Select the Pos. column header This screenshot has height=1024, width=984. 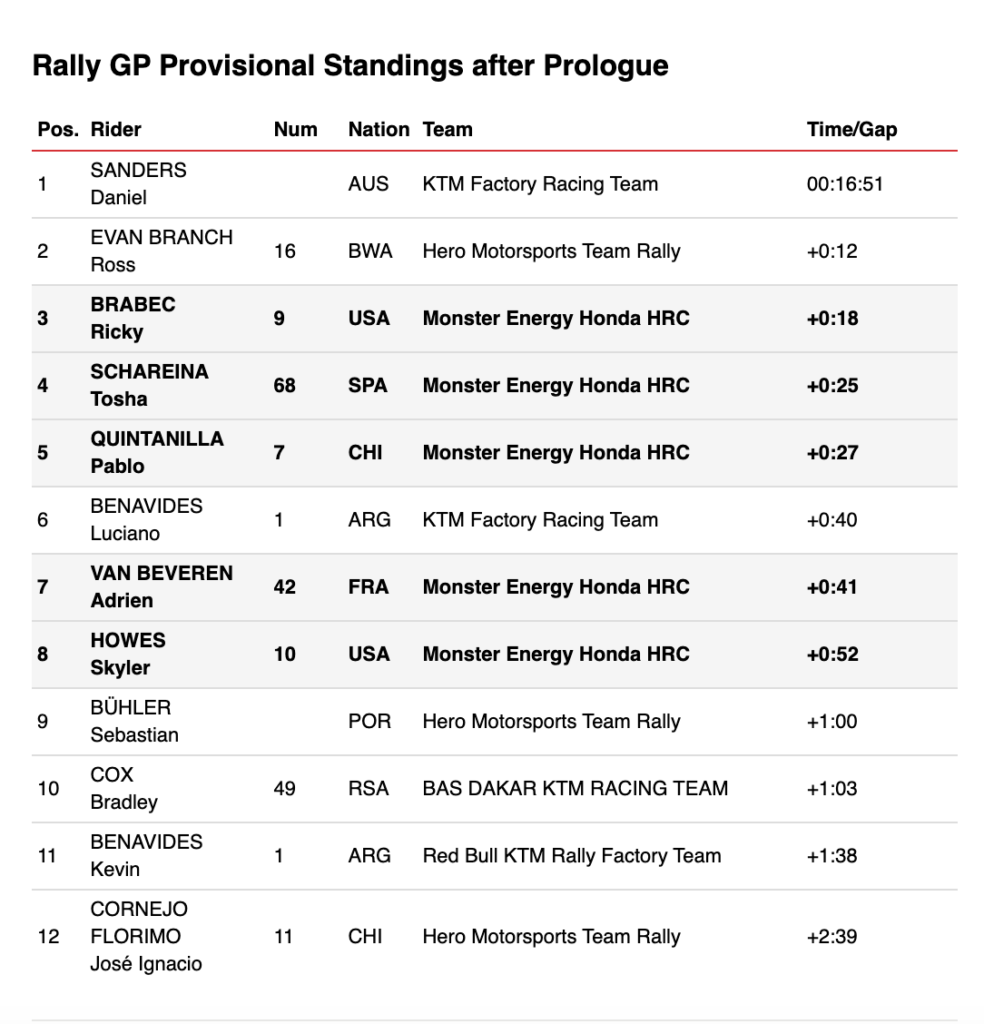[x=58, y=129]
